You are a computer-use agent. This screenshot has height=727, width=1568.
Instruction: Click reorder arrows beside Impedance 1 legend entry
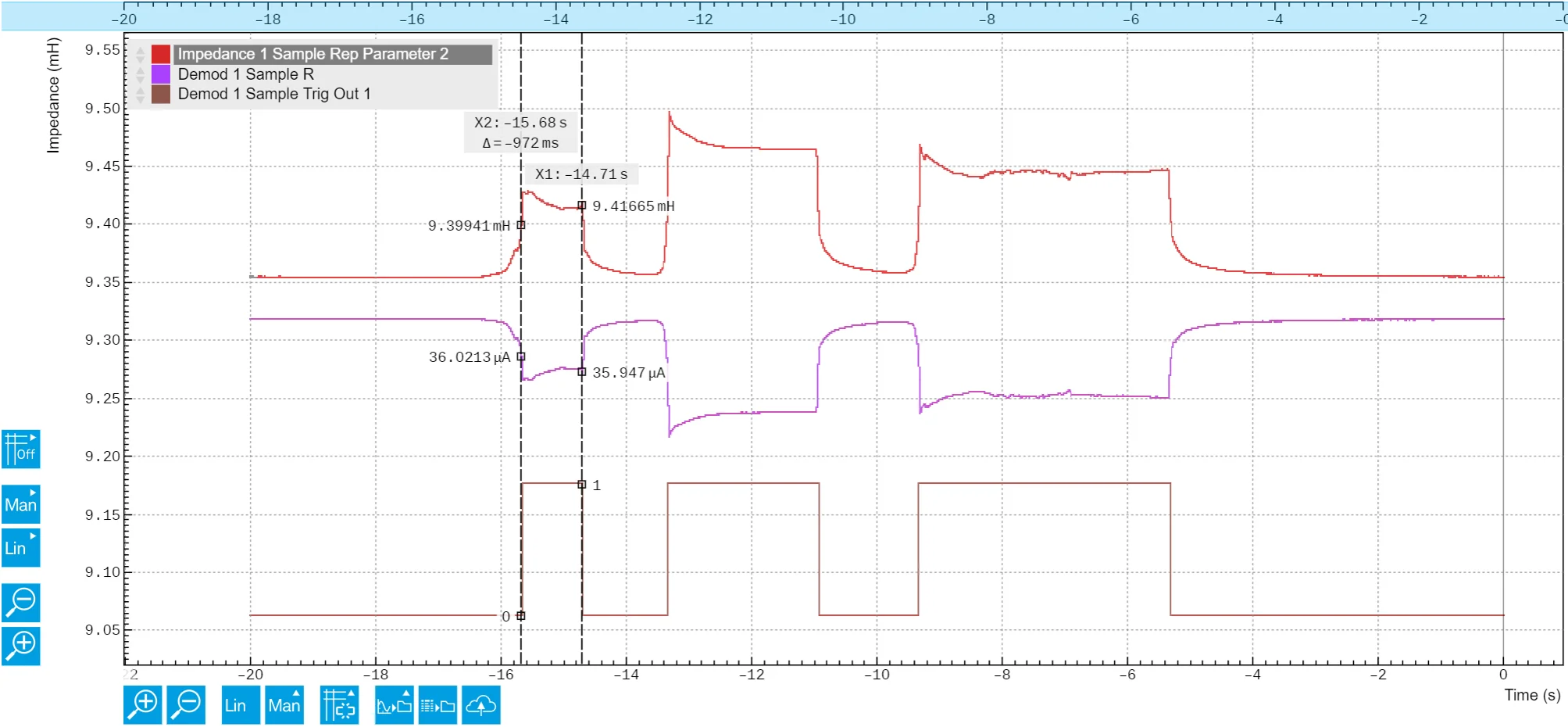141,54
